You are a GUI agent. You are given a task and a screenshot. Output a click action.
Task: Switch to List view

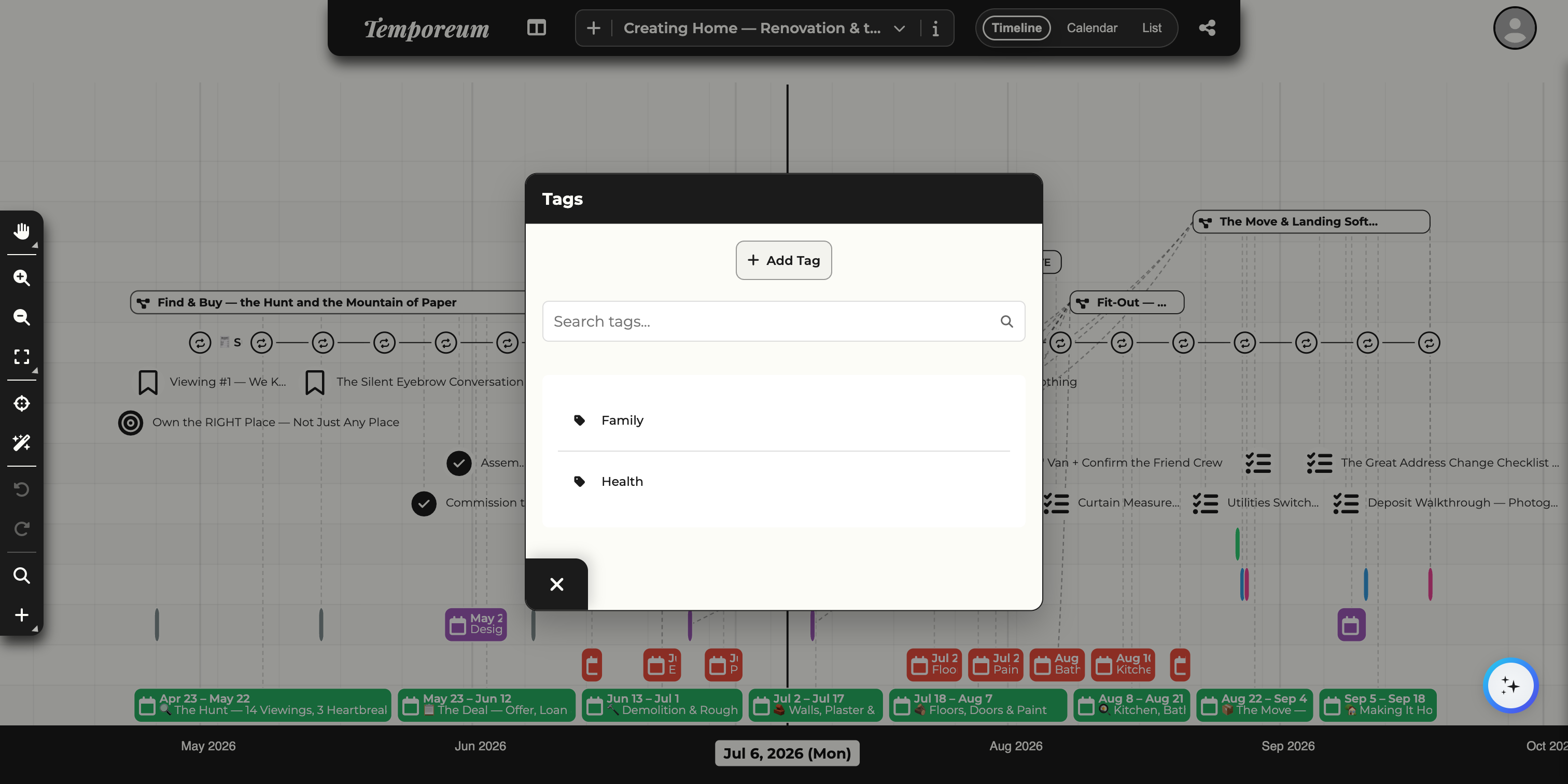click(x=1152, y=28)
